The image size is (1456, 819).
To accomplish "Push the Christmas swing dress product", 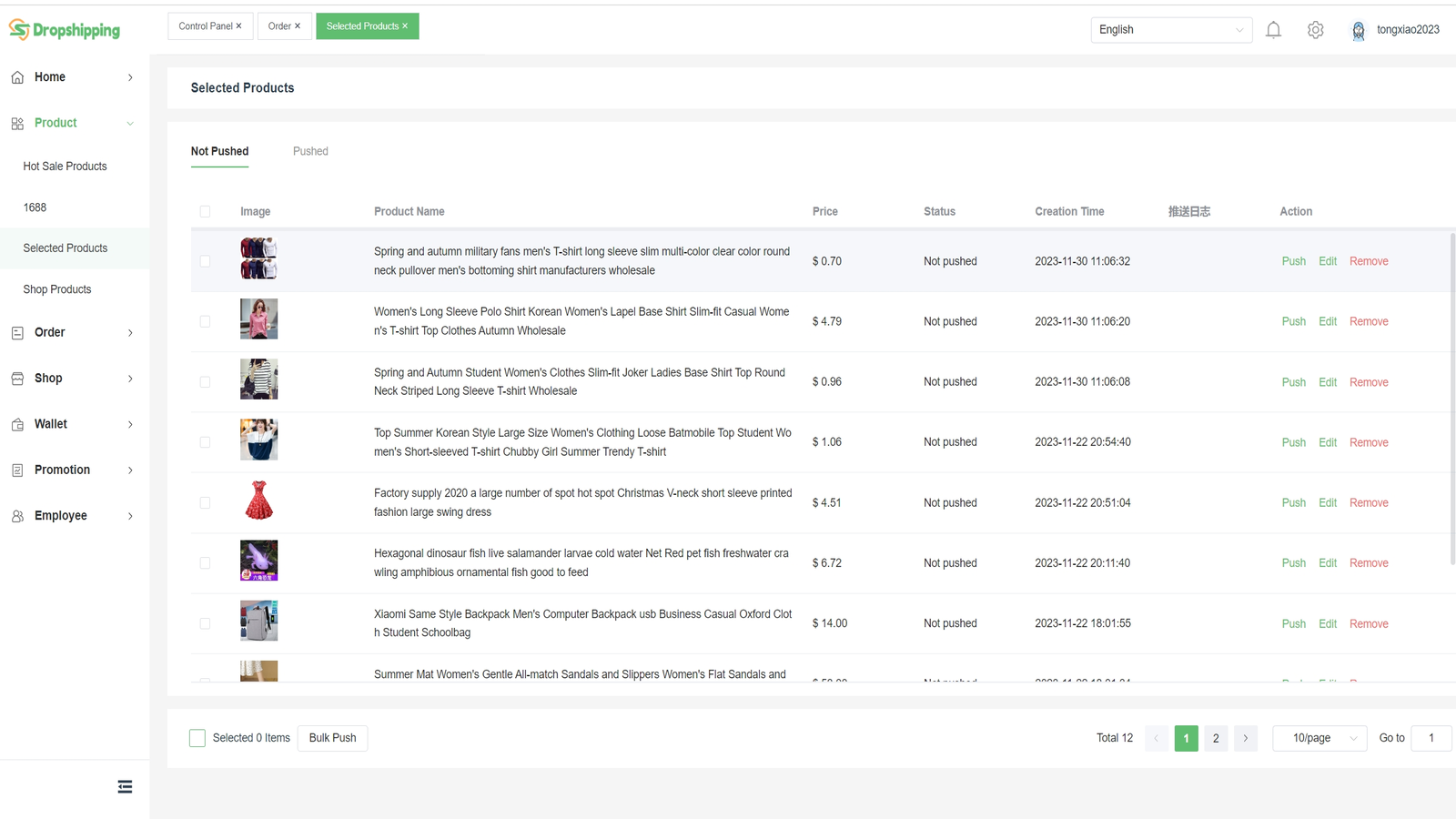I will pyautogui.click(x=1293, y=502).
